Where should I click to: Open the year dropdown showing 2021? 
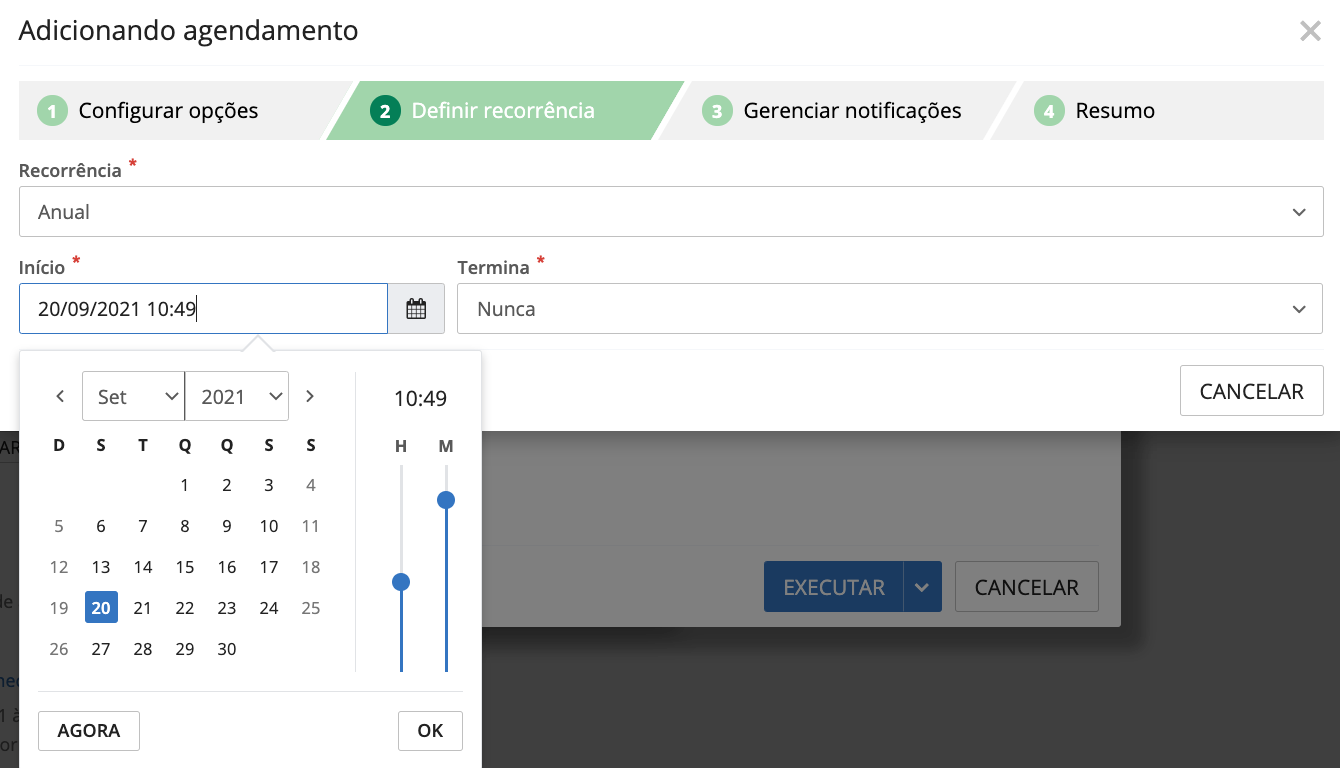(x=237, y=396)
